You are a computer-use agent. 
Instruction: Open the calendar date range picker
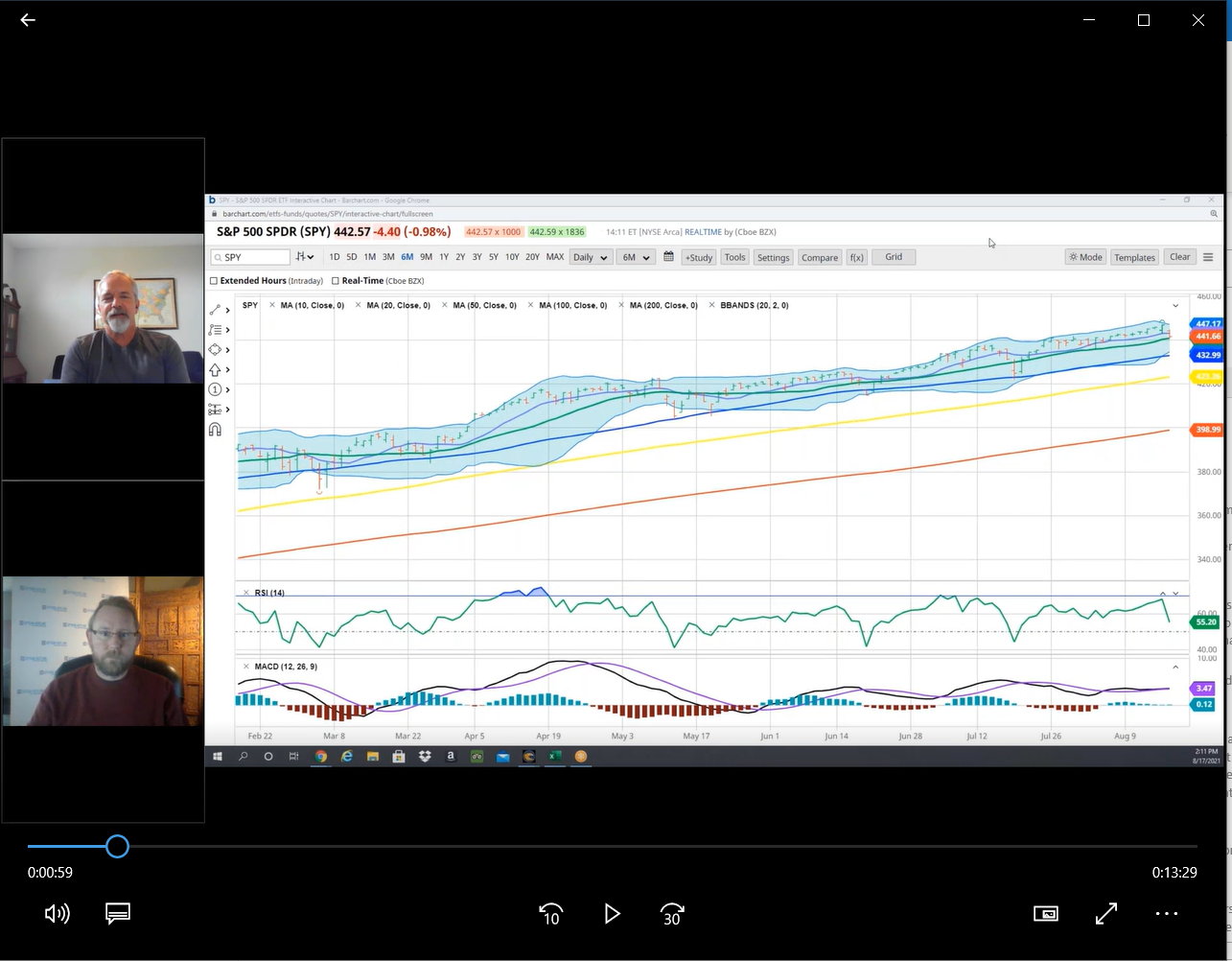(x=668, y=257)
